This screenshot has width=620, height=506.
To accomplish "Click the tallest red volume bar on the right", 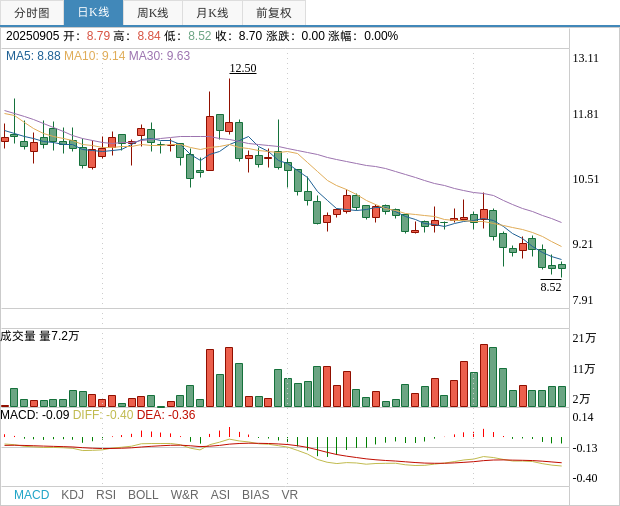I will tap(484, 376).
